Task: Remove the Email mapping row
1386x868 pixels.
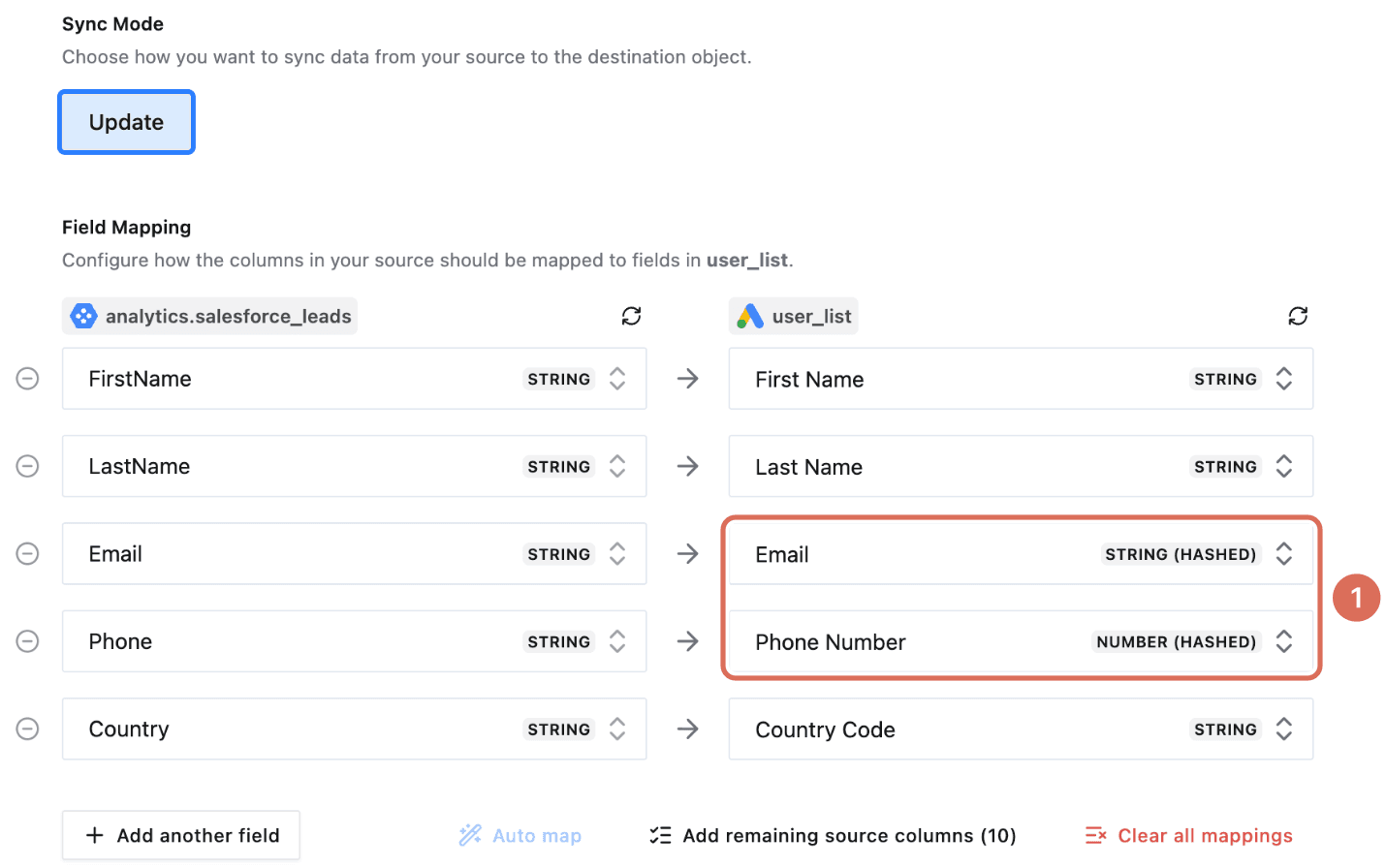Action: click(x=27, y=553)
